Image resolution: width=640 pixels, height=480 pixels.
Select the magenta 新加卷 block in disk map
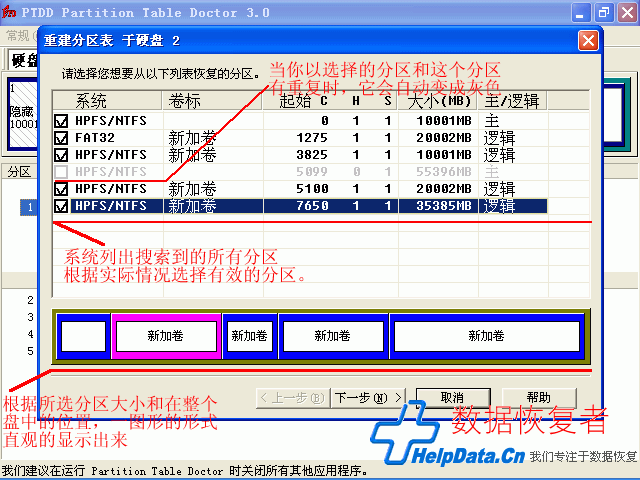[x=166, y=336]
